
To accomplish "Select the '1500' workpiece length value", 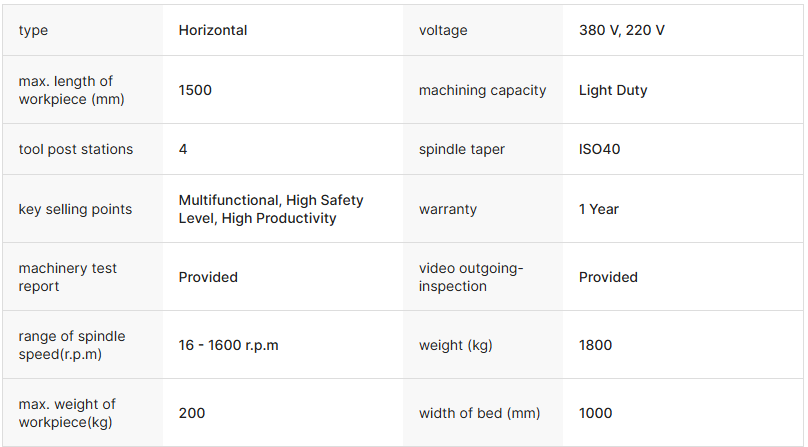I will 195,90.
